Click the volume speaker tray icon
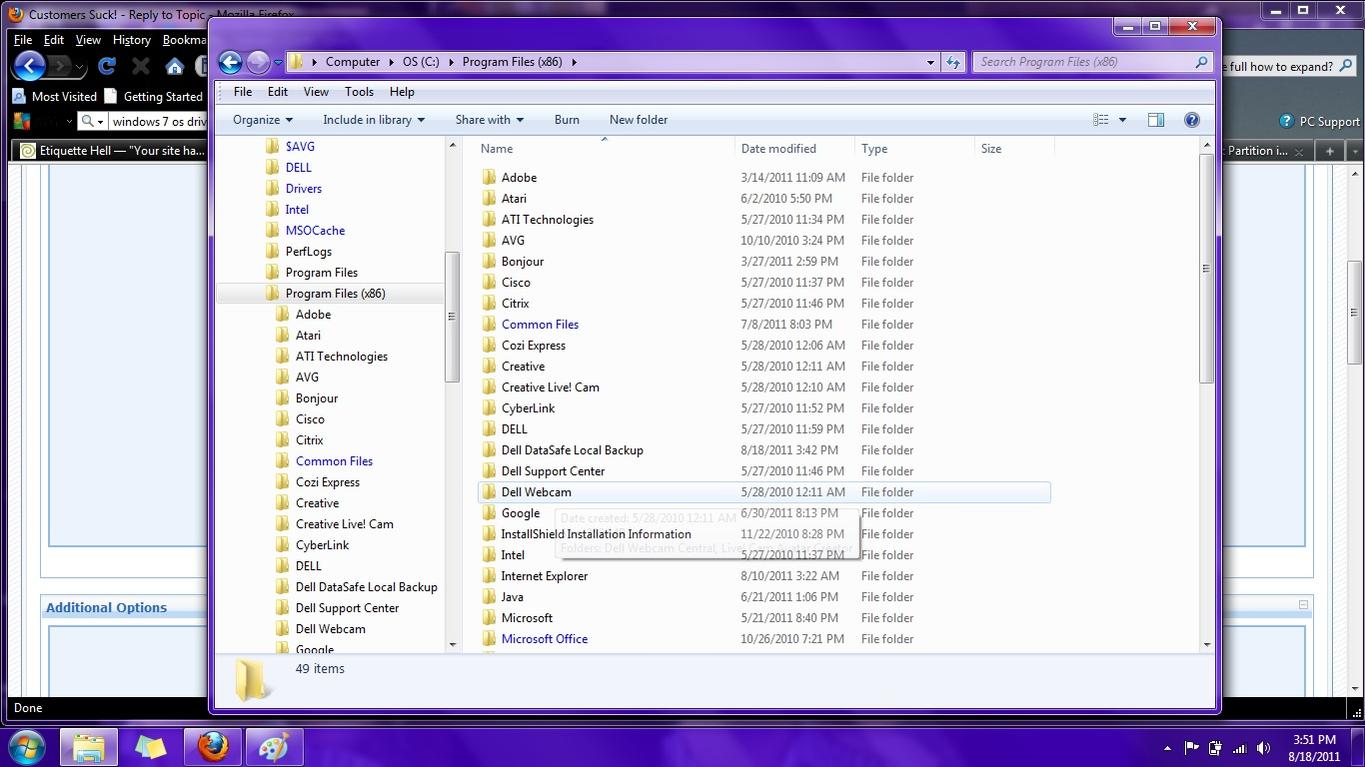The height and width of the screenshot is (767, 1365). [x=1263, y=748]
